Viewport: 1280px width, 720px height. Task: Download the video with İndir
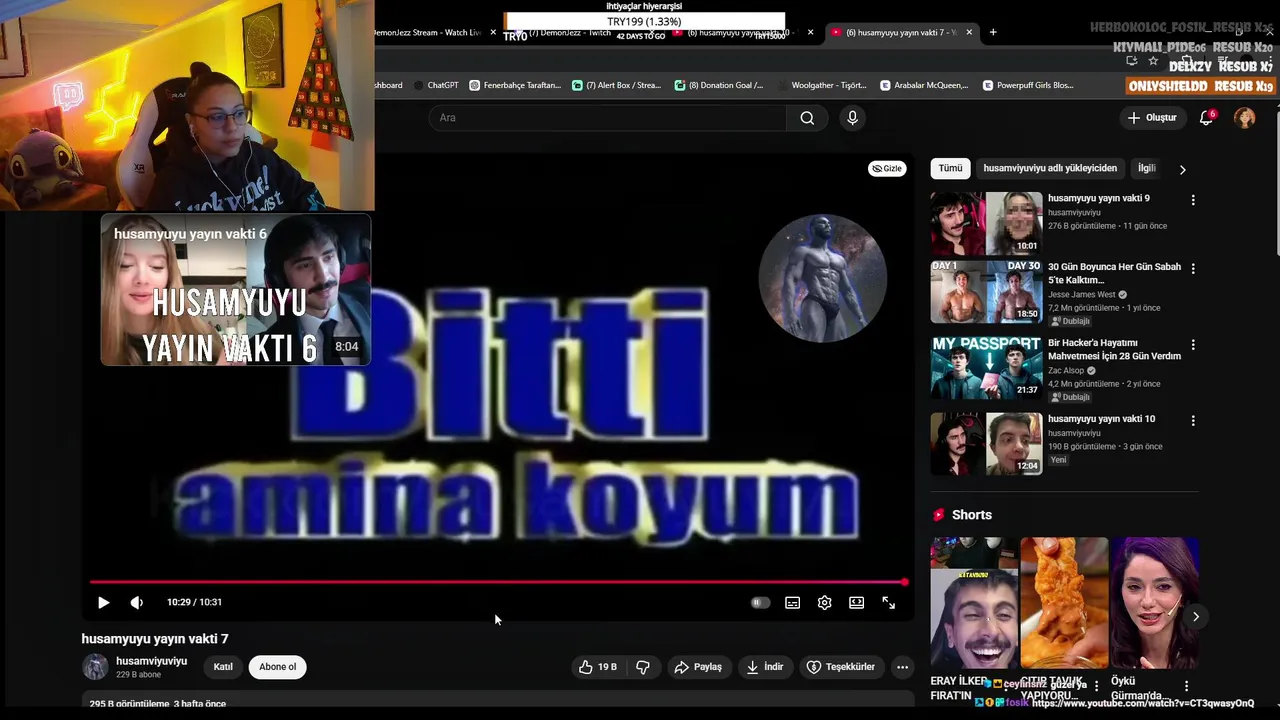point(765,667)
